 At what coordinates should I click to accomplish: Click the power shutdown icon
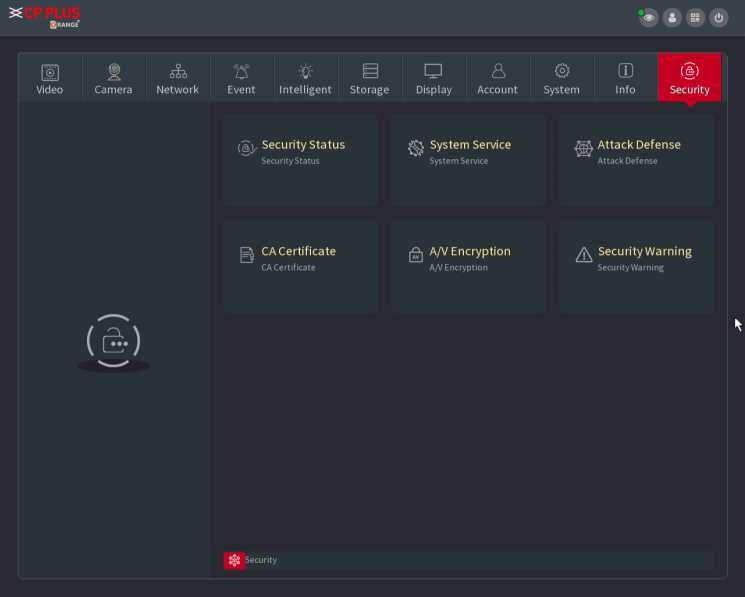(x=718, y=18)
